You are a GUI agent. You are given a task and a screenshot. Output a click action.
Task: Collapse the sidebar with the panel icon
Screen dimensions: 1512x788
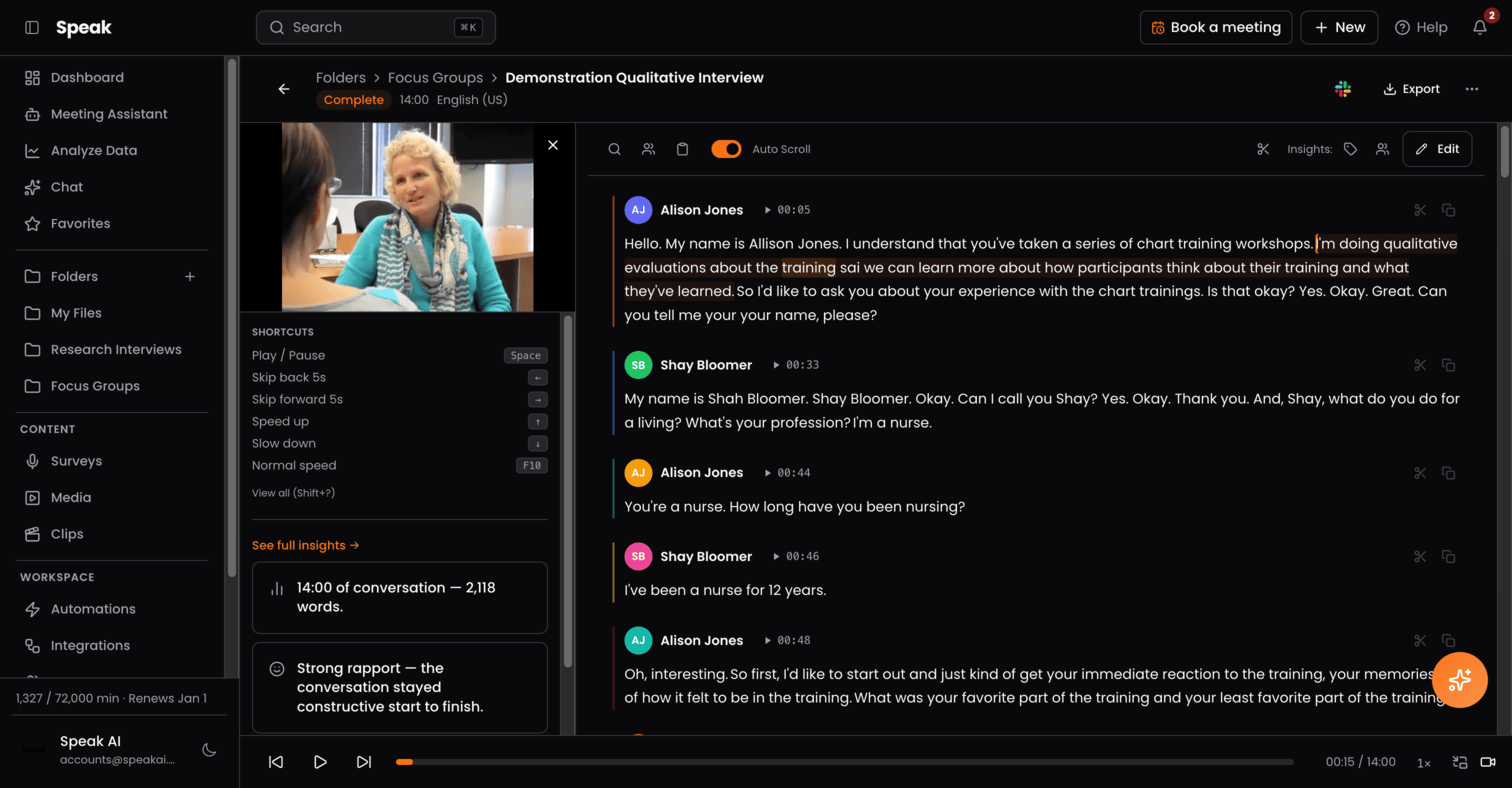[x=32, y=28]
